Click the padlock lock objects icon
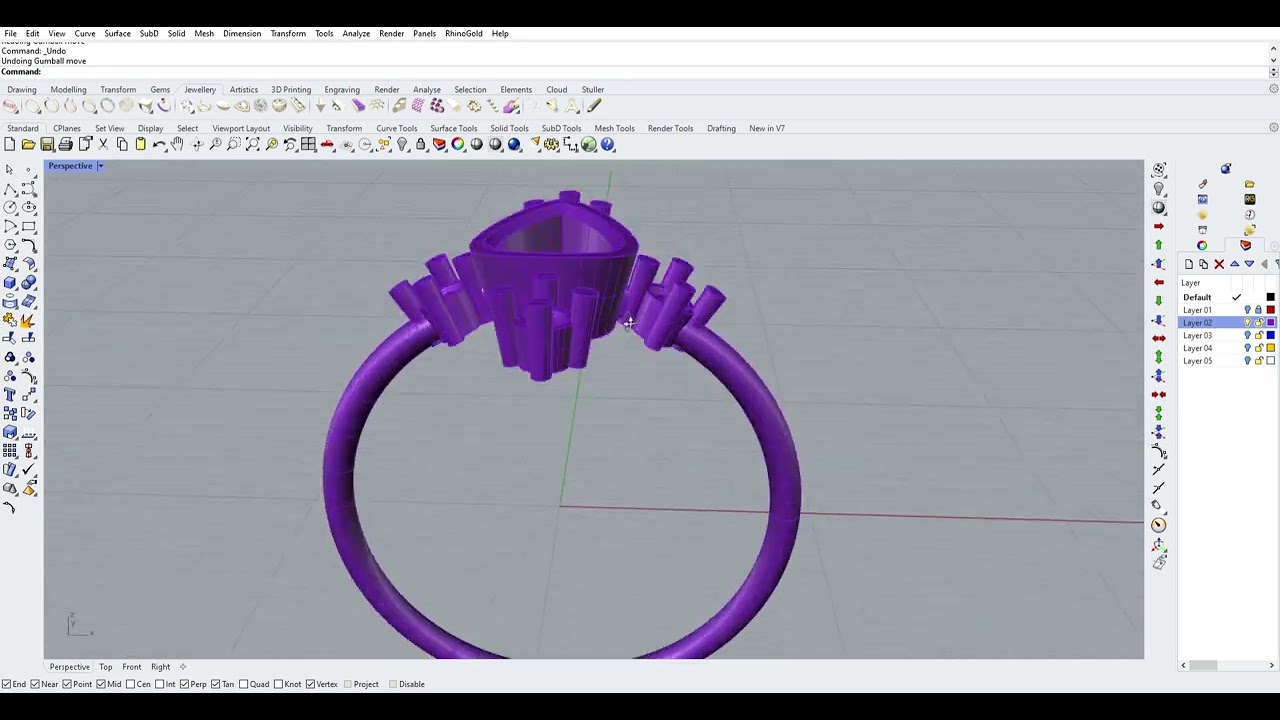 [x=421, y=145]
